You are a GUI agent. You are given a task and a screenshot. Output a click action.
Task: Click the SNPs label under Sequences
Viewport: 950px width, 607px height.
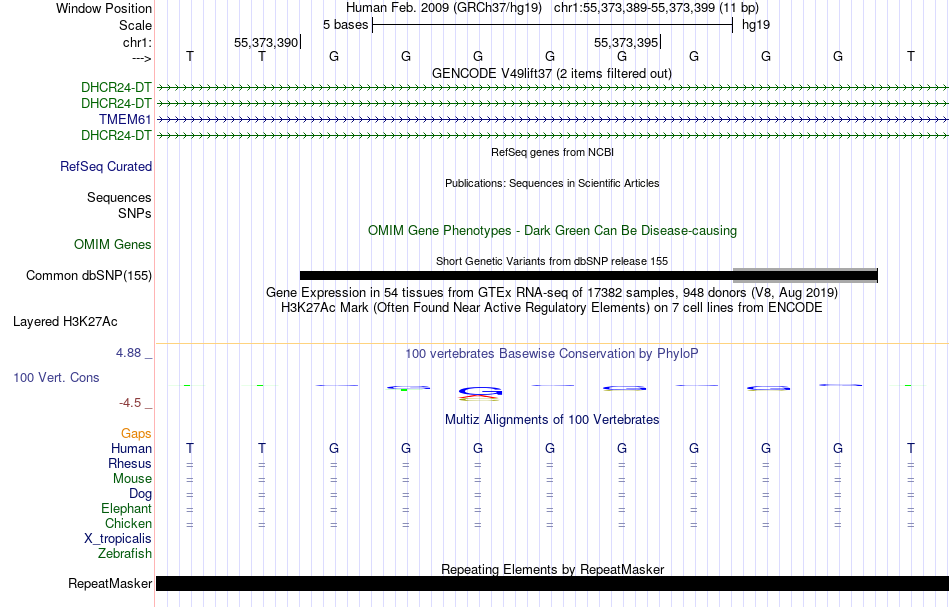coord(135,213)
